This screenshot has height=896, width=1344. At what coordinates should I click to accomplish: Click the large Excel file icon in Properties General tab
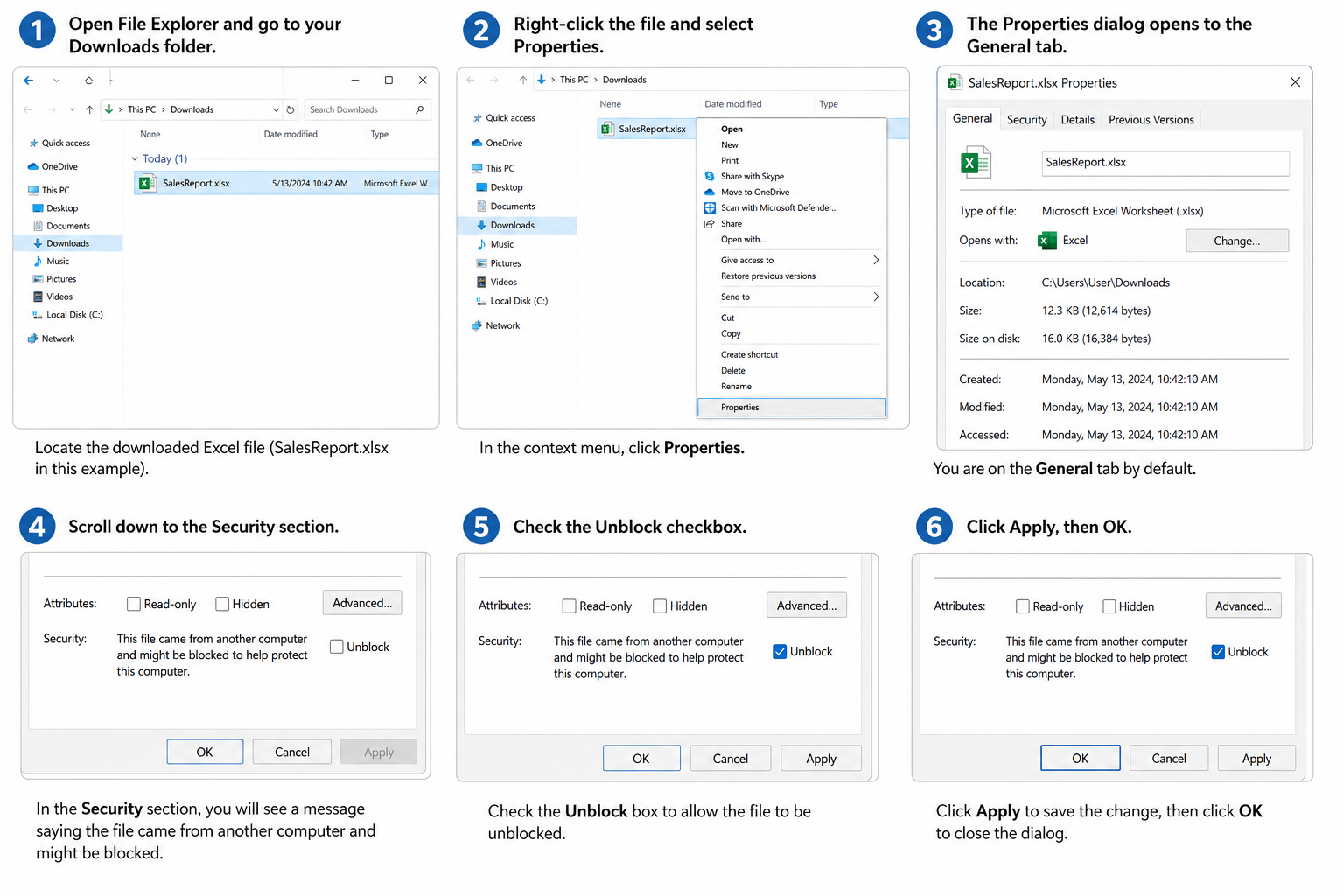976,162
